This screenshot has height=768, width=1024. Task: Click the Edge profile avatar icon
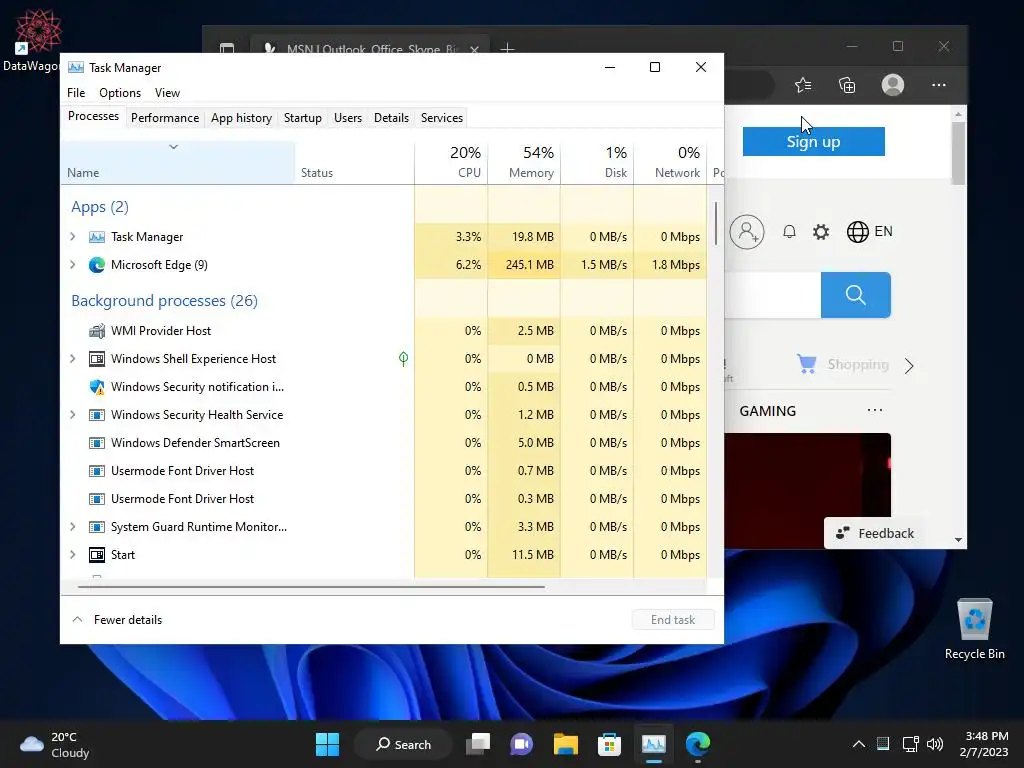[x=893, y=85]
